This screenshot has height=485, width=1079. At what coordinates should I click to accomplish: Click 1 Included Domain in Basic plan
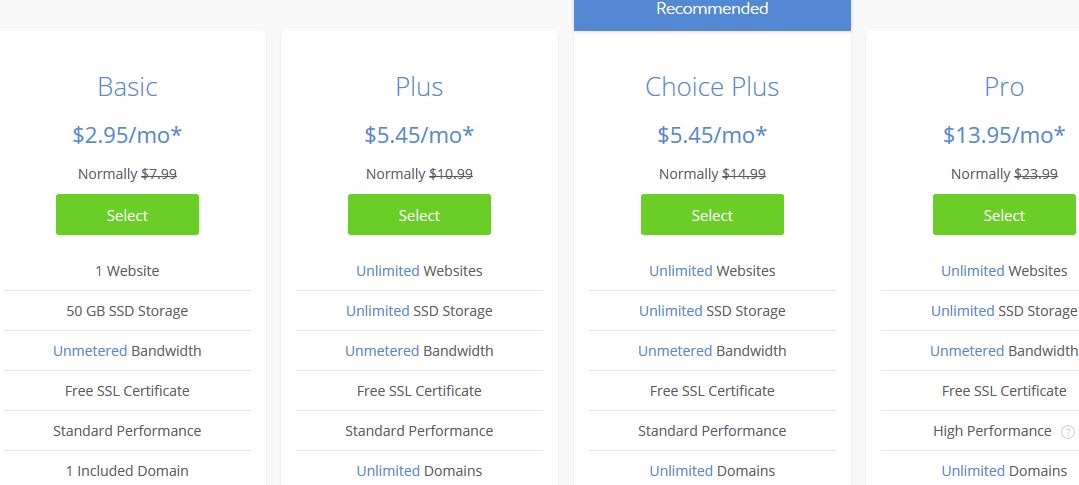click(127, 471)
